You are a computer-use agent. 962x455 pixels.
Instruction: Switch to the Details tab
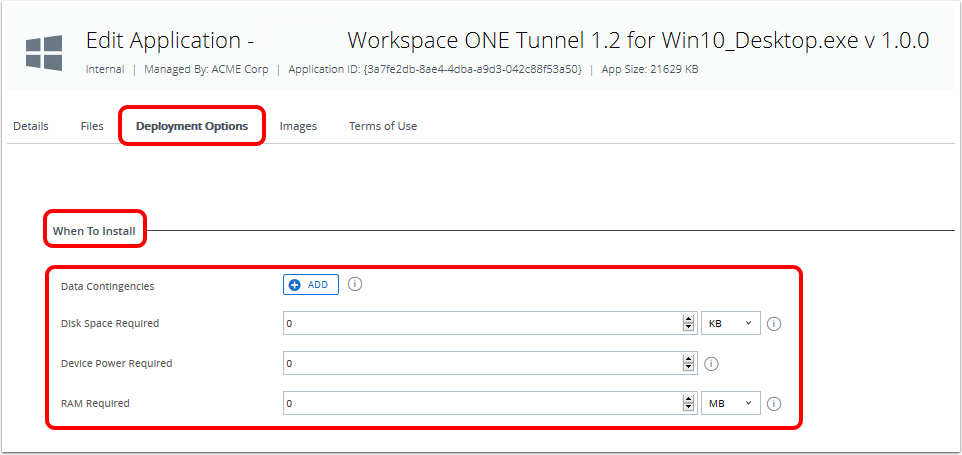click(x=31, y=127)
